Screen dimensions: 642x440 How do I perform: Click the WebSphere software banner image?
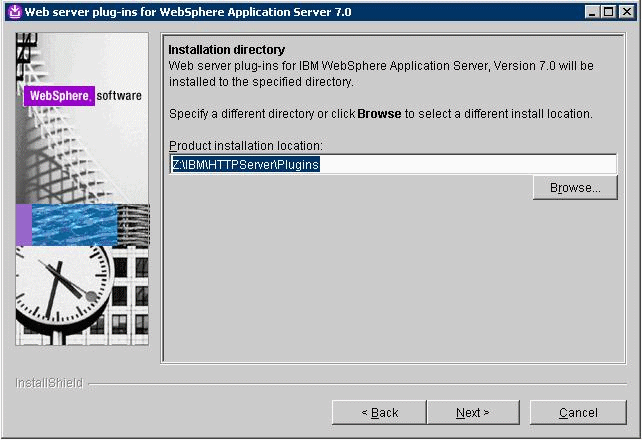click(x=82, y=189)
